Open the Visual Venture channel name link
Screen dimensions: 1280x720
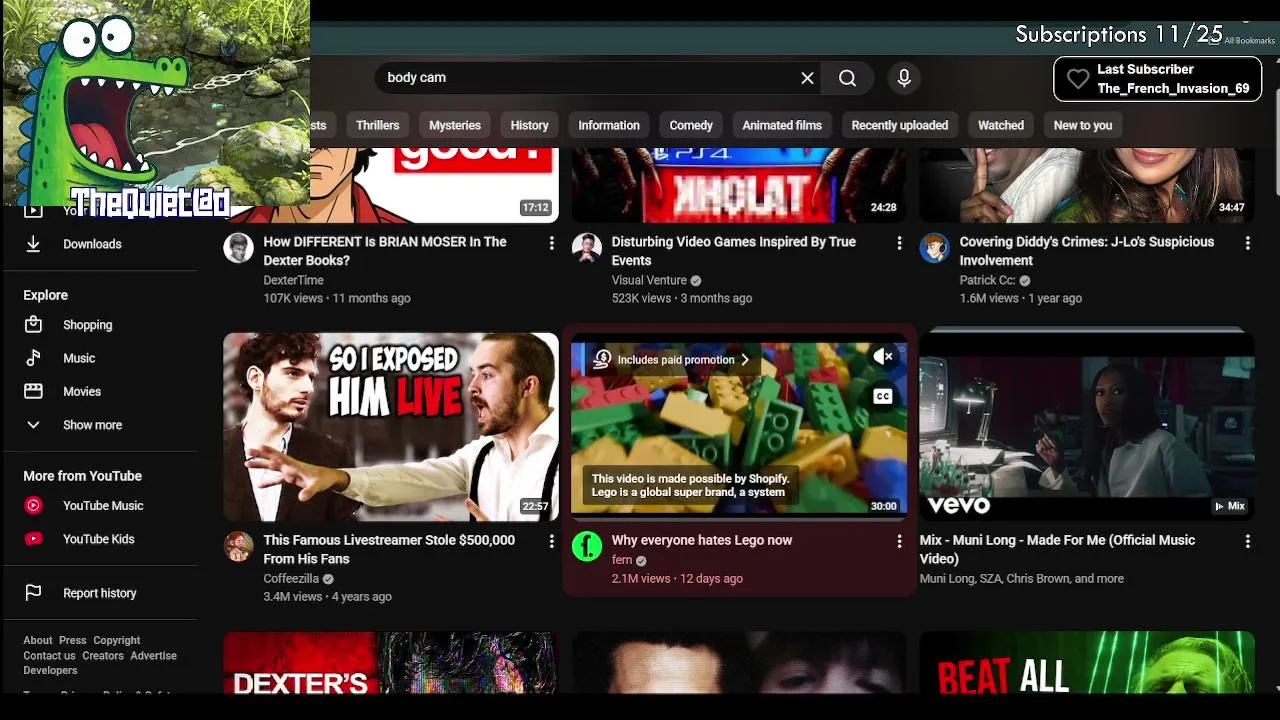(x=649, y=280)
